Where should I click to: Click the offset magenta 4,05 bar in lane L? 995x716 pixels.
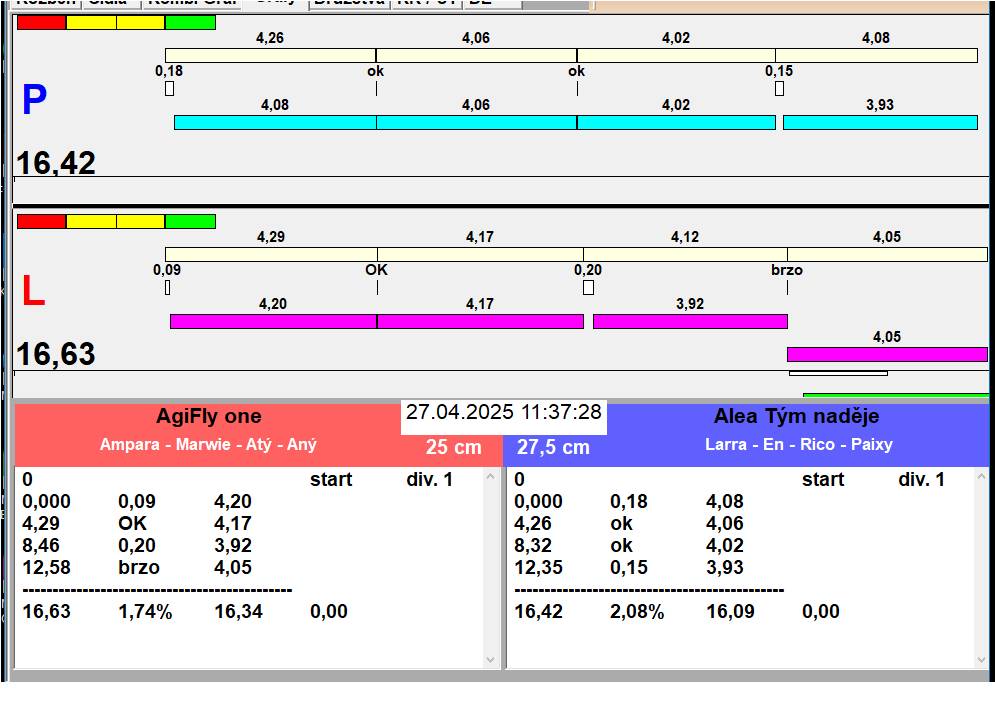[x=886, y=354]
